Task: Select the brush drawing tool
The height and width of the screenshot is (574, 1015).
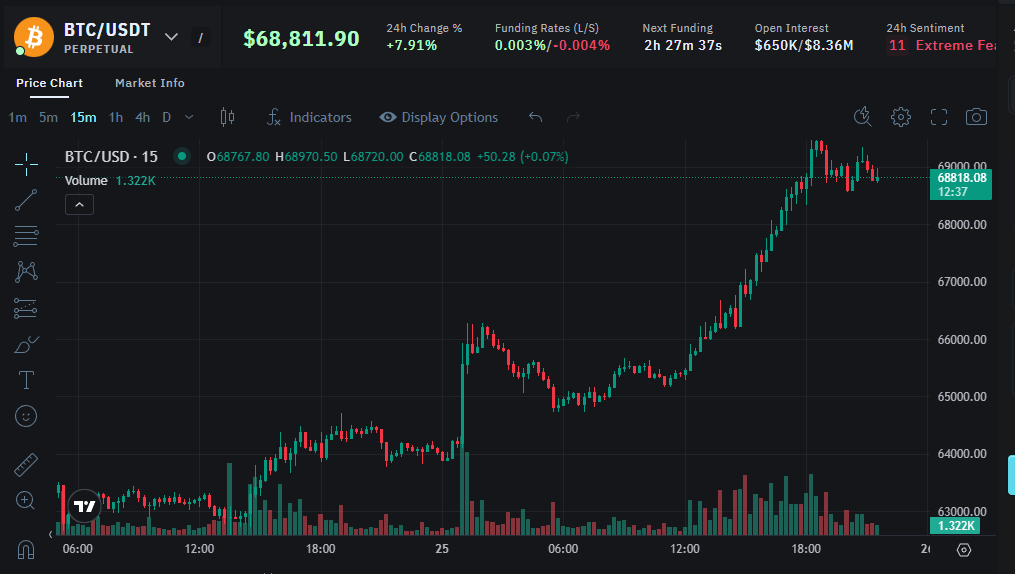Action: (x=26, y=344)
